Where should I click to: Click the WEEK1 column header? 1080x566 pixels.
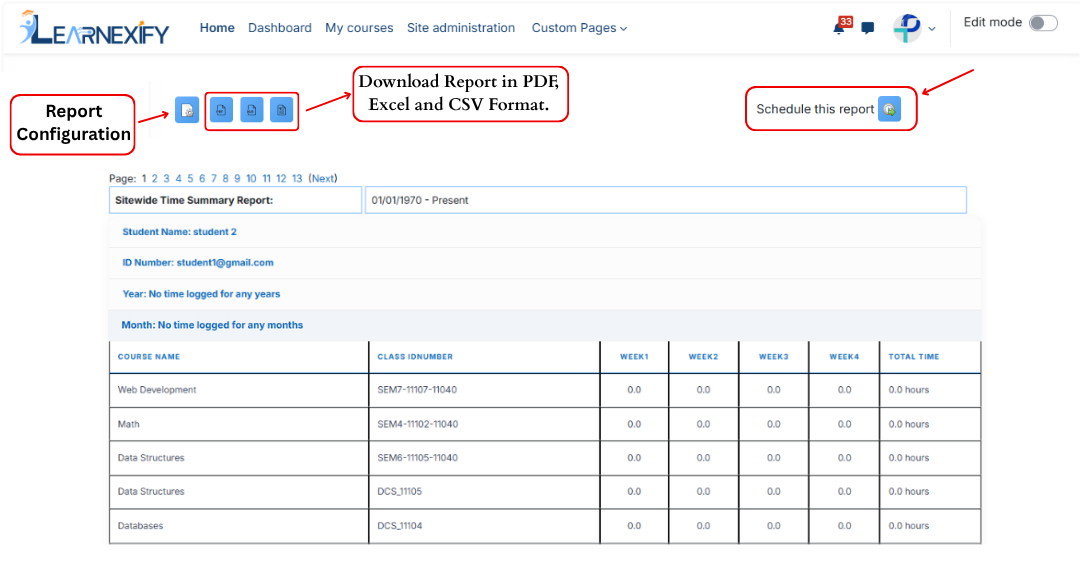pyautogui.click(x=634, y=357)
